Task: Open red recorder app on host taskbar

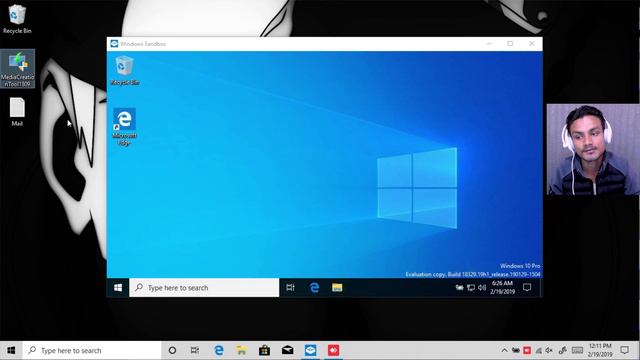Action: (x=333, y=351)
